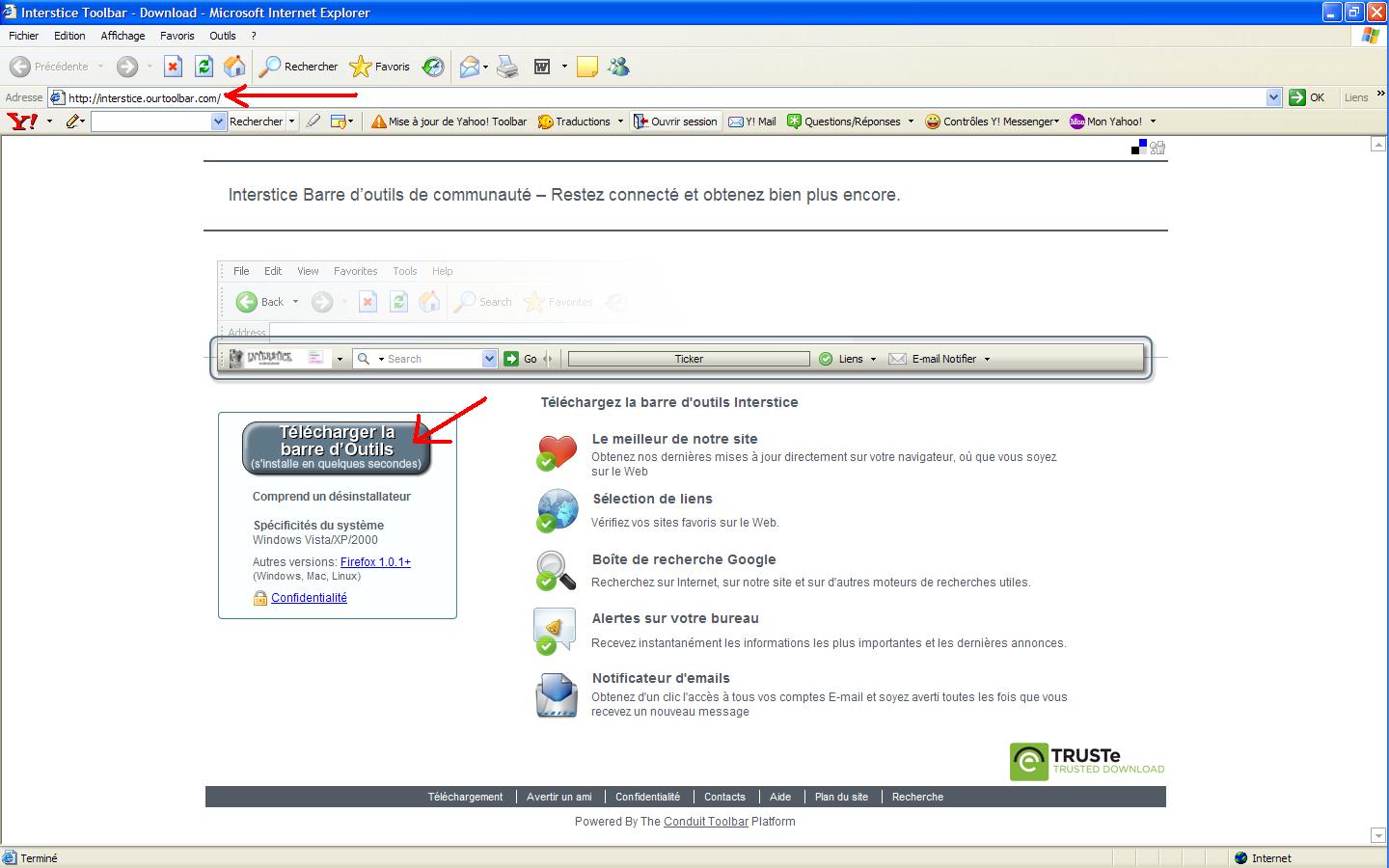Open the Favoris star panel
Screen dimensions: 1389x868
(x=380, y=67)
